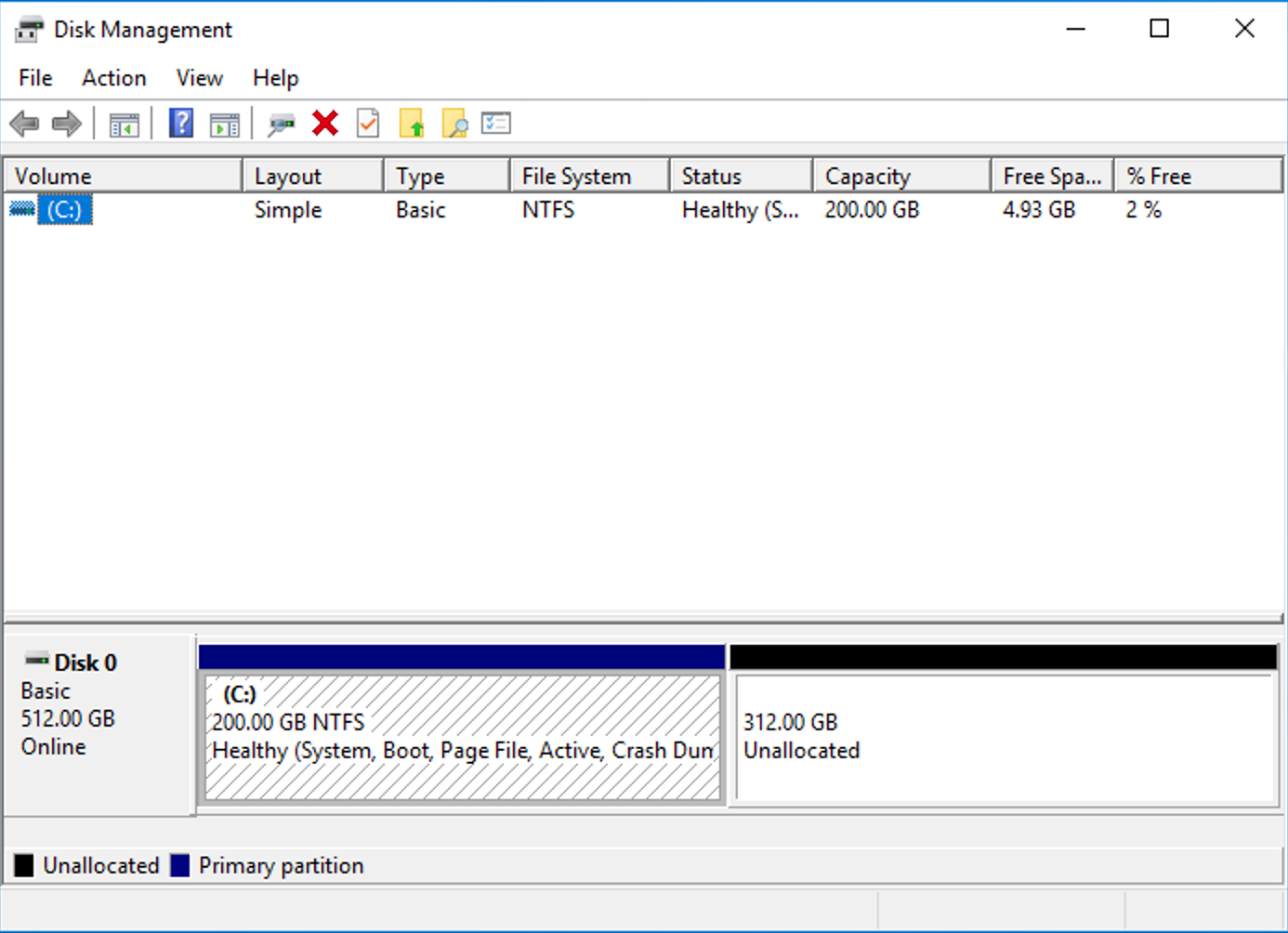Click the Back arrow toolbar icon
This screenshot has height=933, width=1288.
pyautogui.click(x=24, y=124)
